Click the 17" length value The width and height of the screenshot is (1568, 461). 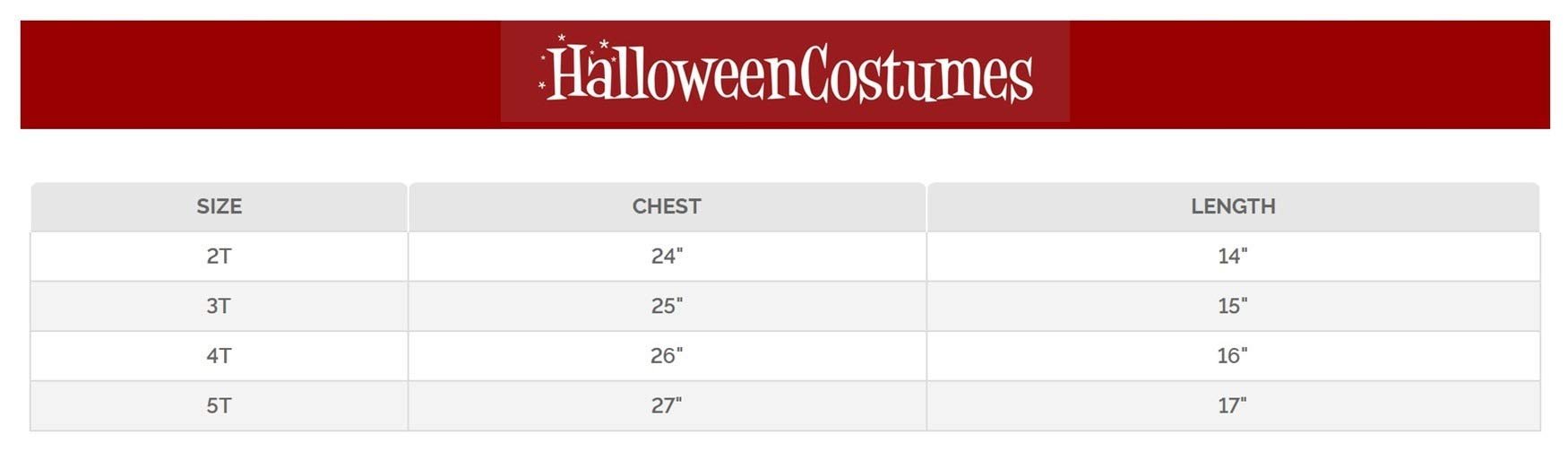pos(1233,405)
